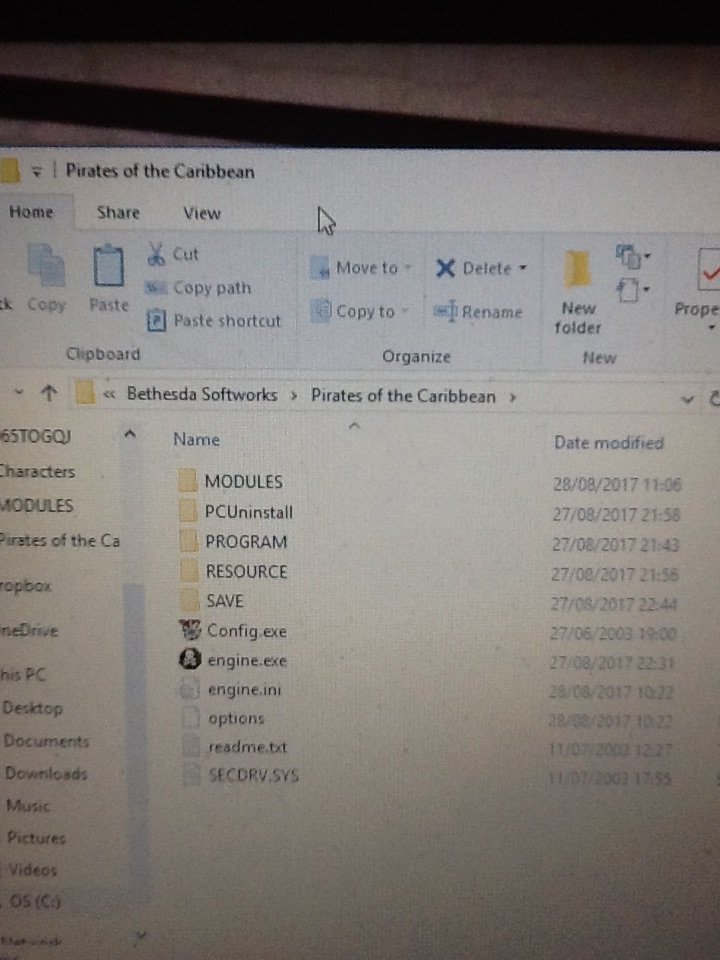Open Music in the navigation pane
The width and height of the screenshot is (720, 960).
coord(28,806)
